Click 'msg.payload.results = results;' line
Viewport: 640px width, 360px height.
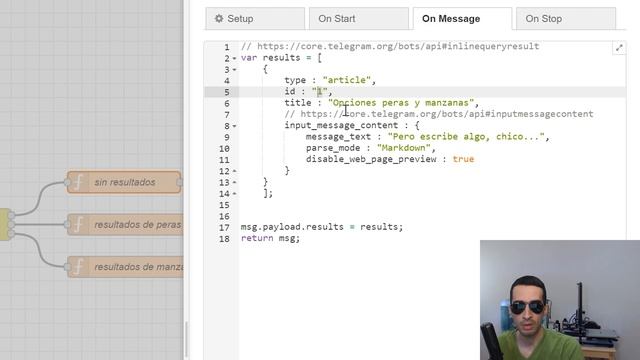coord(322,227)
